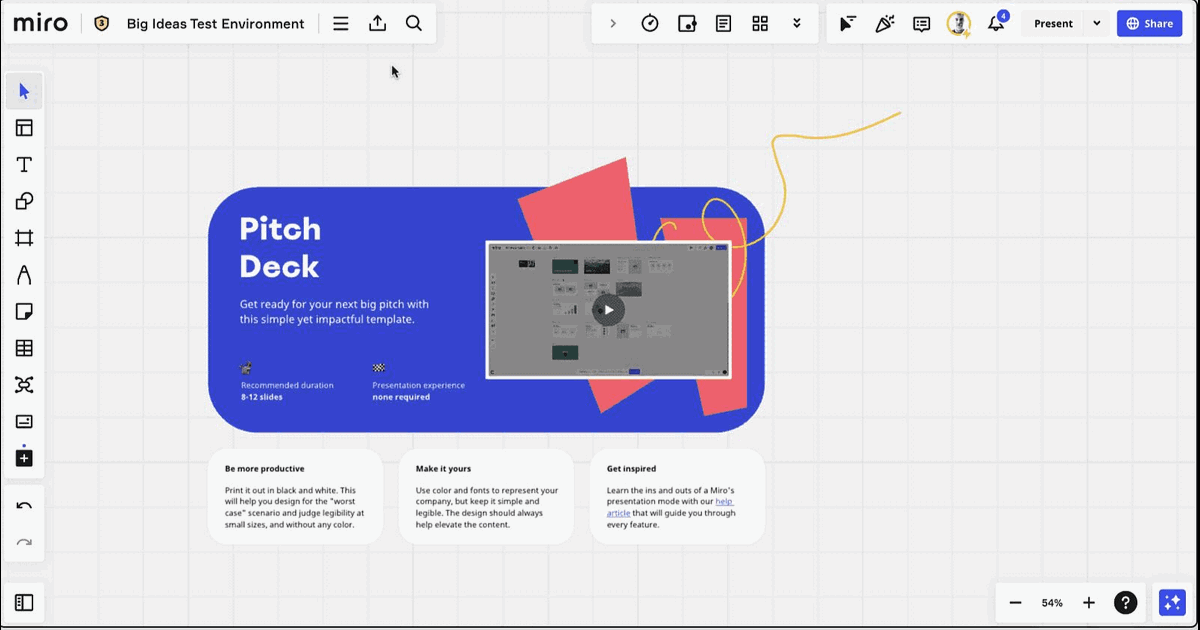Image resolution: width=1200 pixels, height=630 pixels.
Task: Open the notes panel
Action: click(x=723, y=23)
